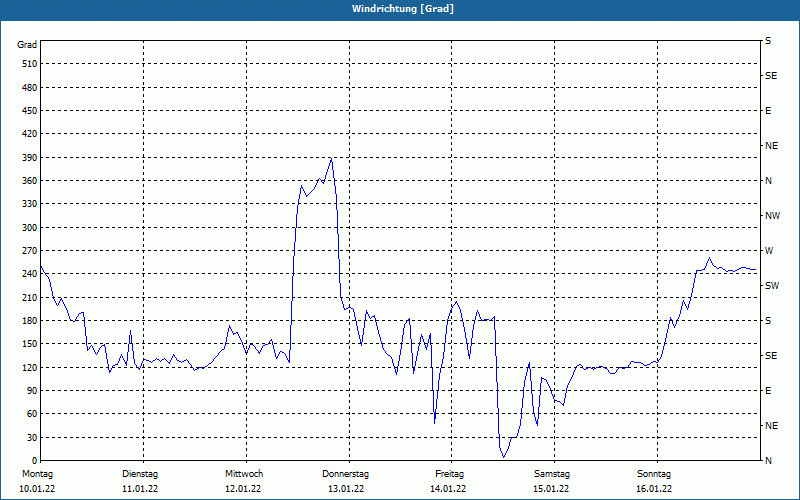
Task: Click the '150' y-axis value
Action: [x=30, y=344]
